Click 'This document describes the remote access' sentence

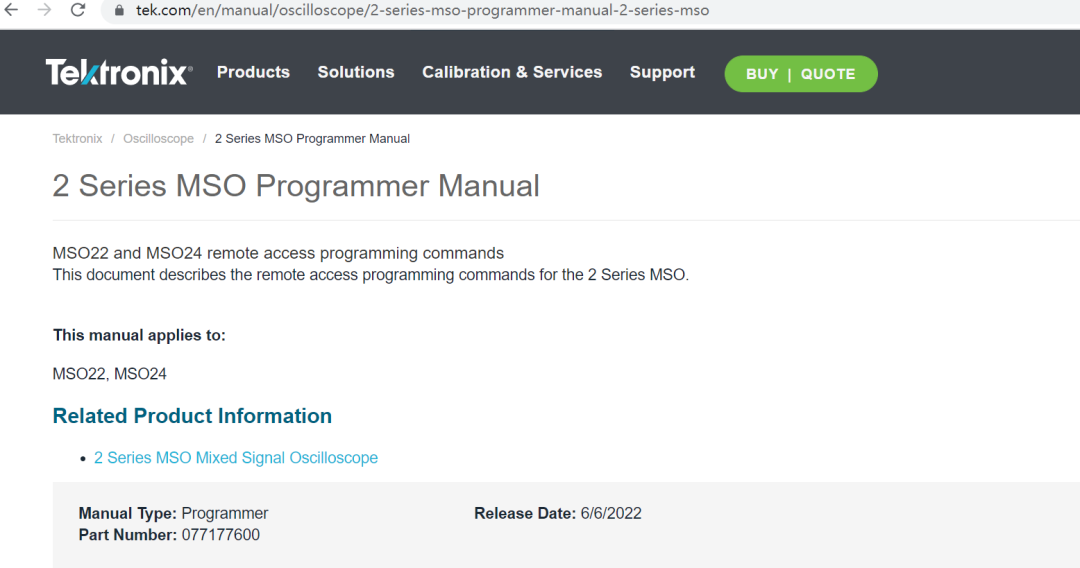point(371,275)
